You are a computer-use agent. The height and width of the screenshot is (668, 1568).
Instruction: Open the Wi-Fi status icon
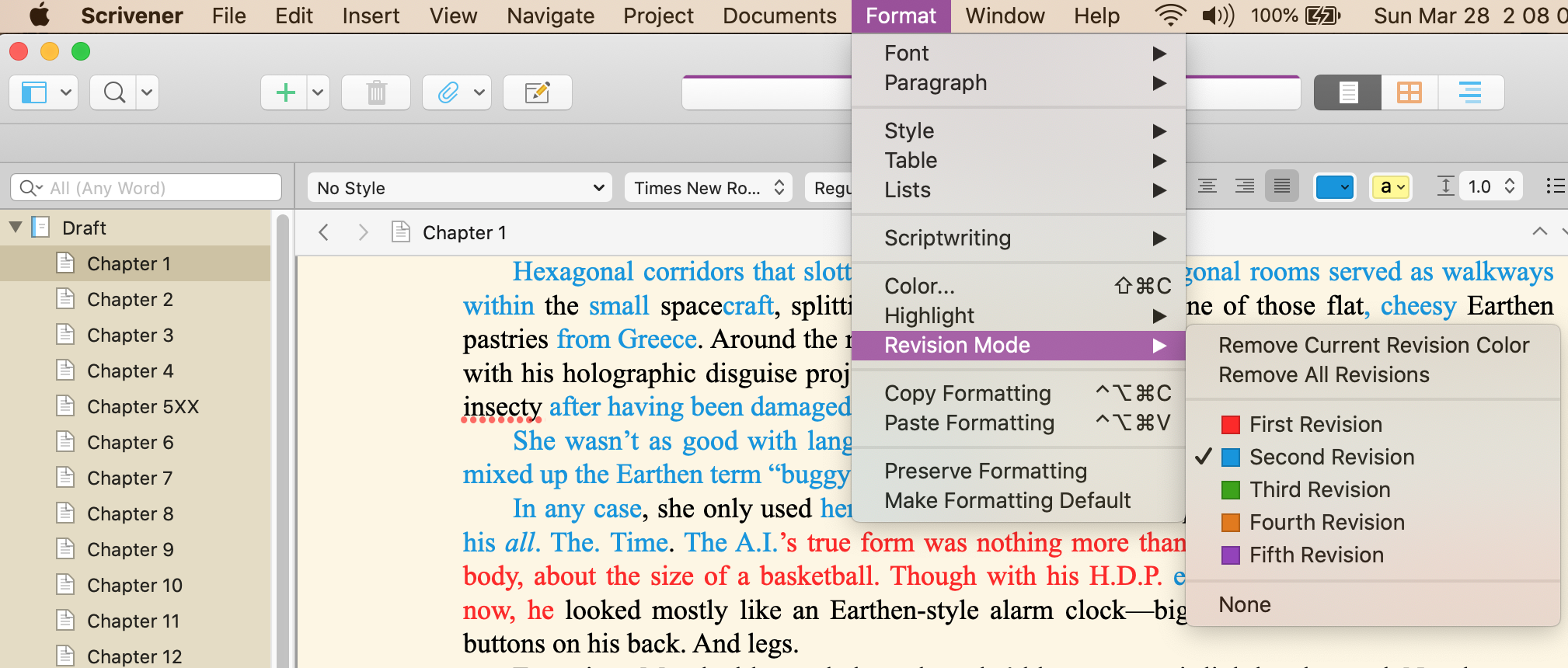1170,16
